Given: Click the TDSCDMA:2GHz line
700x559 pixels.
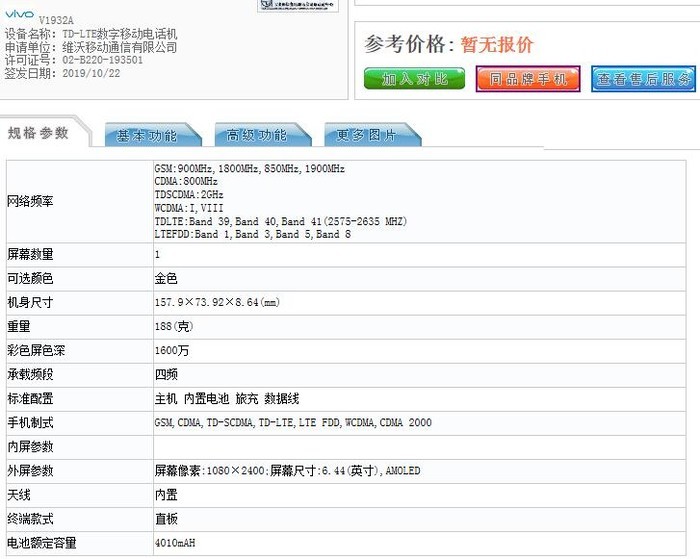Looking at the screenshot, I should (189, 195).
